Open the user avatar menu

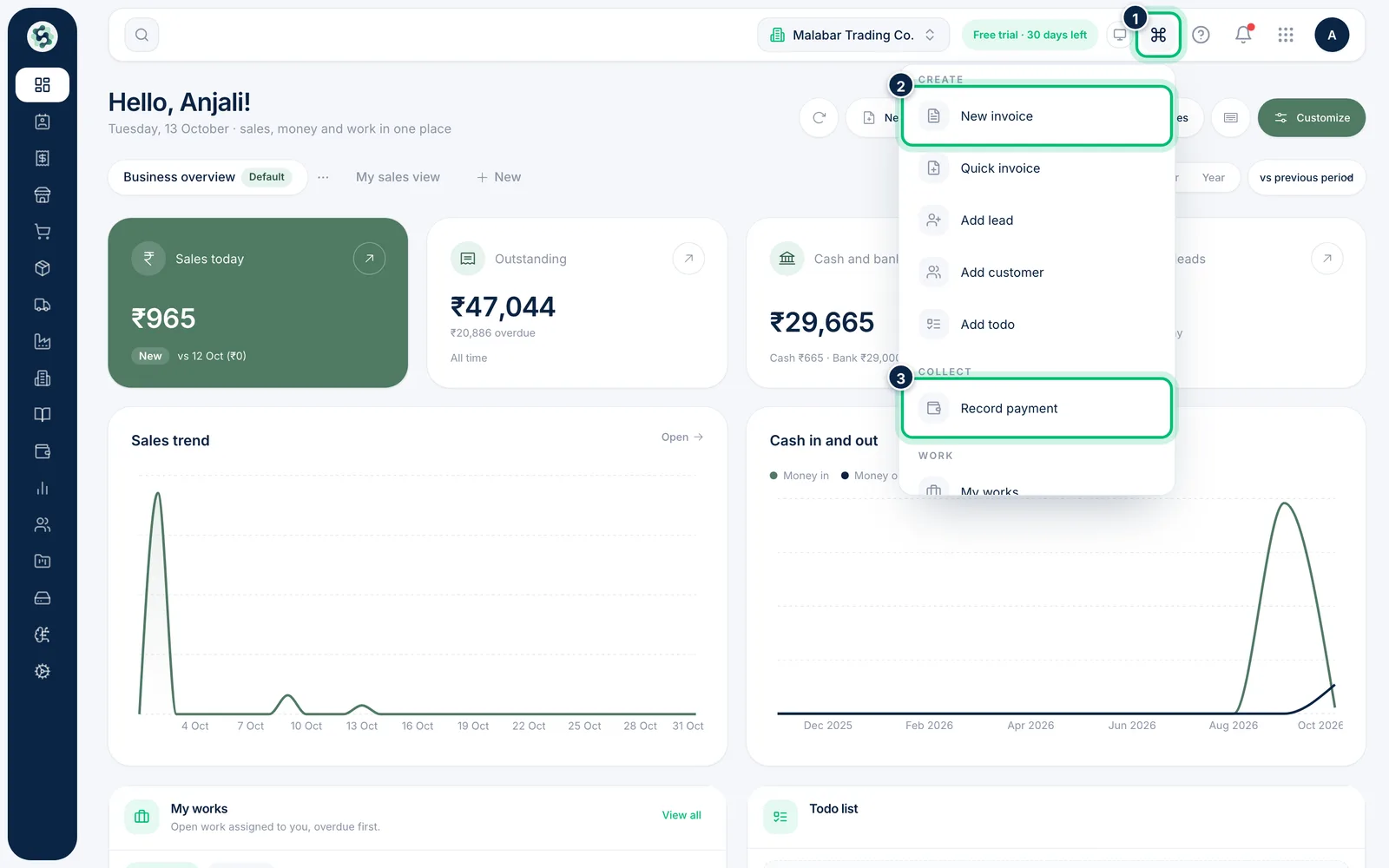coord(1332,35)
